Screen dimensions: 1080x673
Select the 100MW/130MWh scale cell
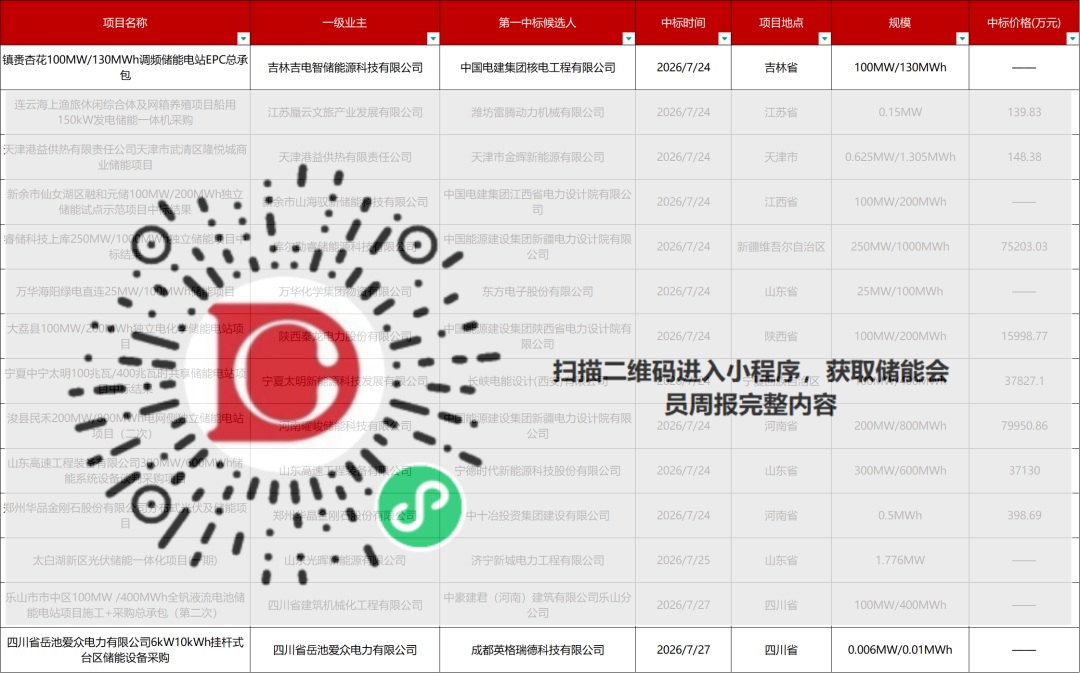pyautogui.click(x=900, y=68)
